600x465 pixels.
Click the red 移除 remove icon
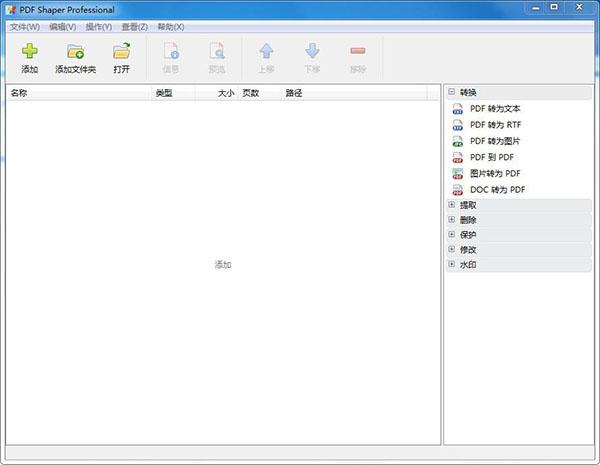point(357,52)
